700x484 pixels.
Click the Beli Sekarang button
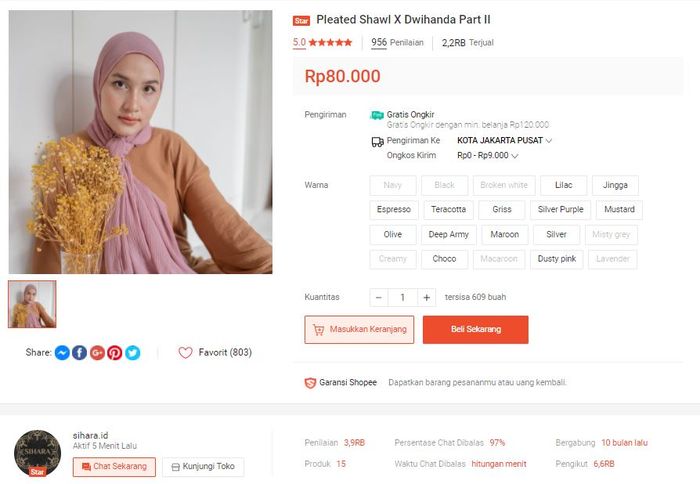pos(475,330)
